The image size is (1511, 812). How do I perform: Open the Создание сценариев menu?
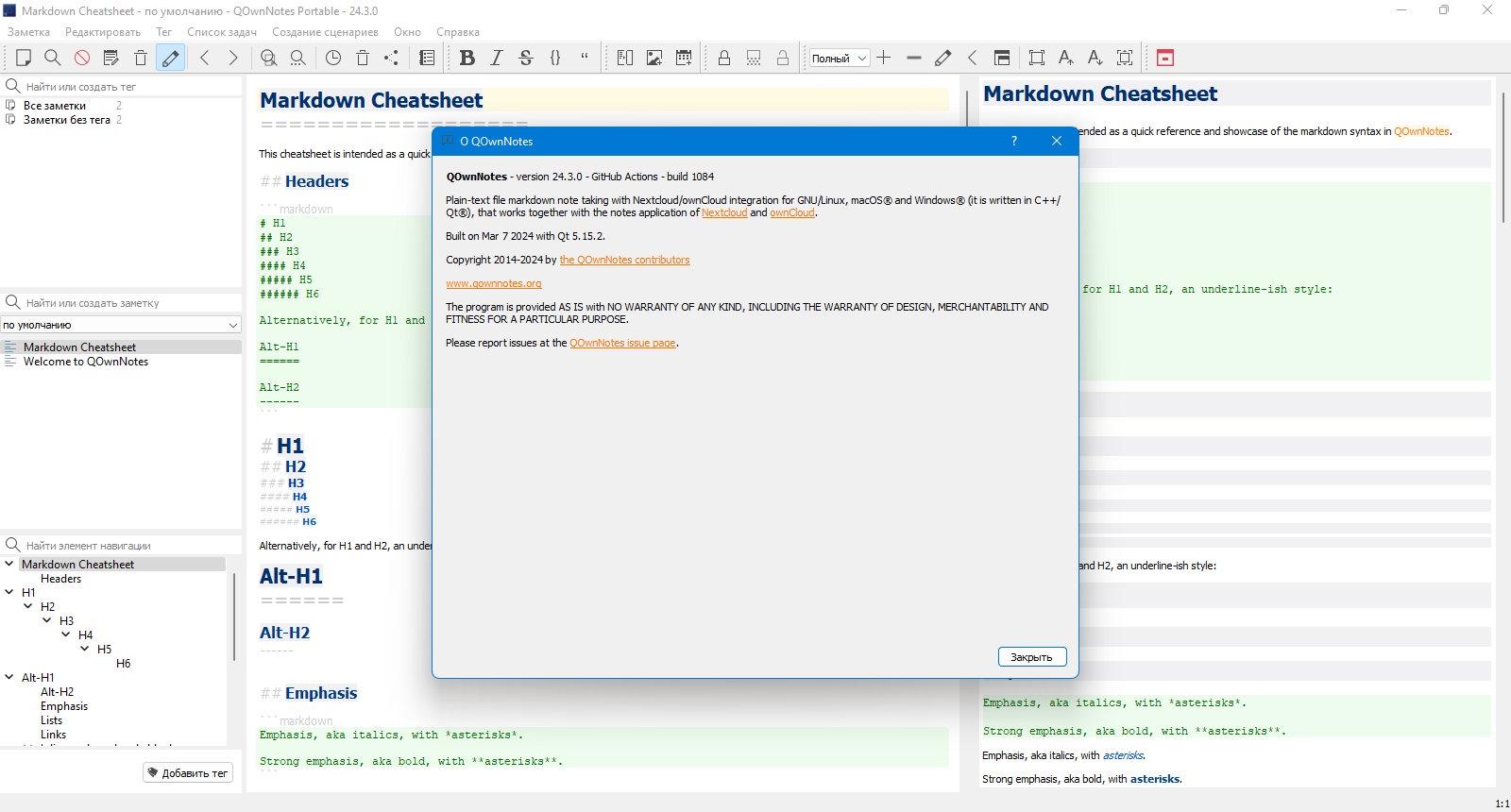pos(325,32)
